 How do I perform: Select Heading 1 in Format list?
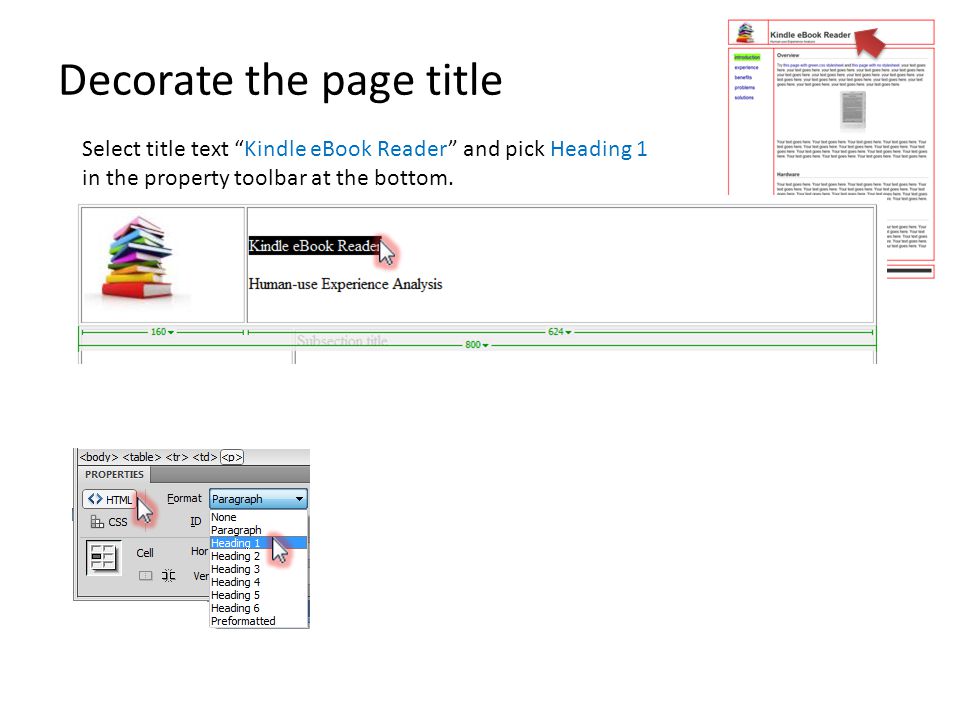(x=258, y=543)
